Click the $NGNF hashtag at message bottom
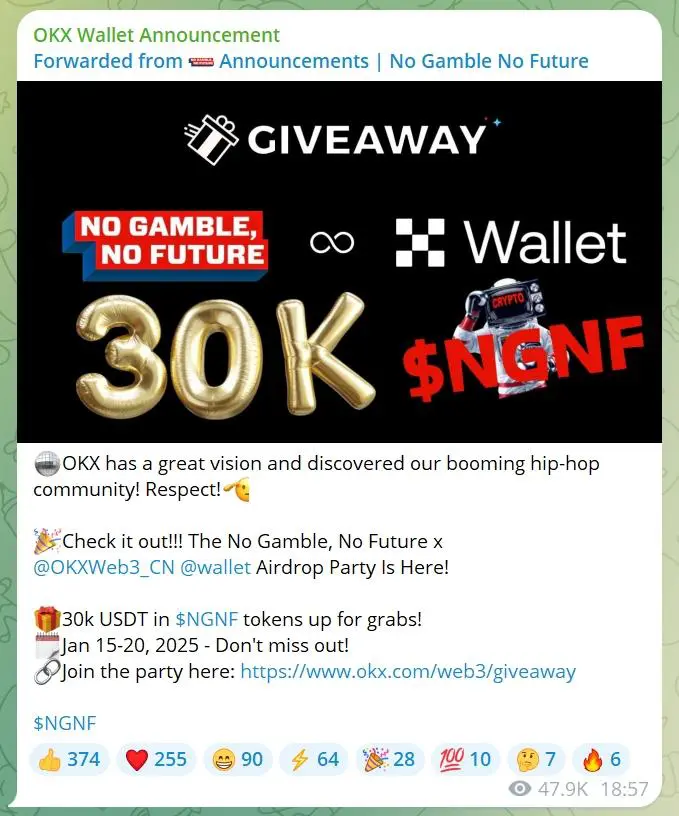The height and width of the screenshot is (816, 679). tap(65, 723)
